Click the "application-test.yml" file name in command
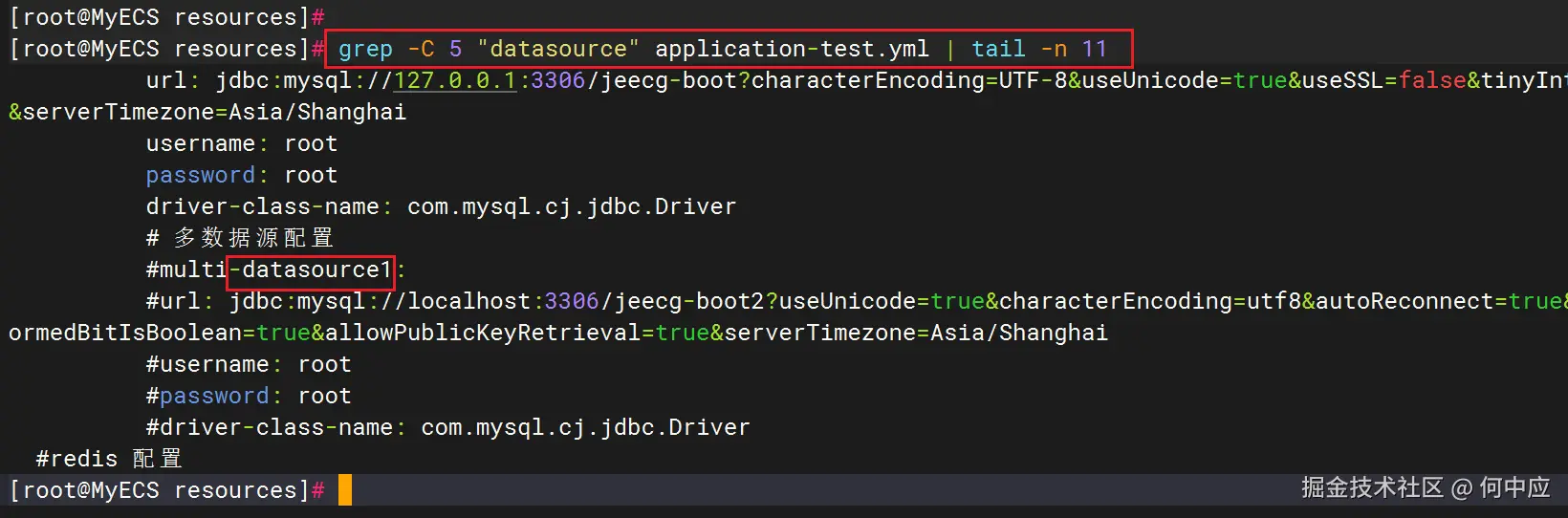1568x518 pixels. (x=792, y=49)
